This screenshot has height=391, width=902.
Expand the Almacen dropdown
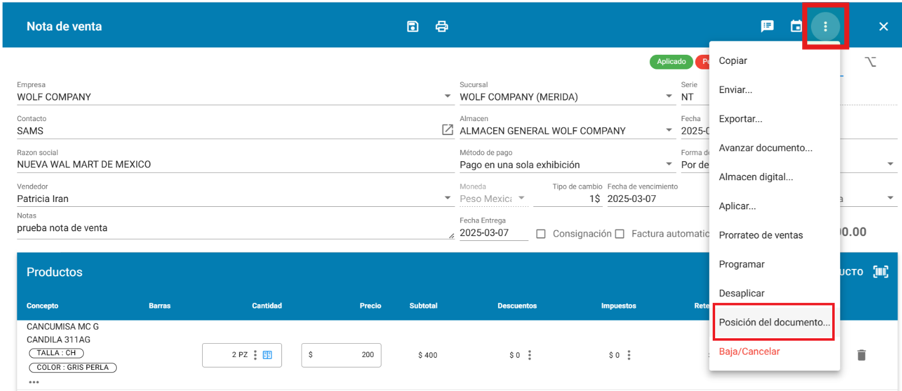[x=669, y=131]
